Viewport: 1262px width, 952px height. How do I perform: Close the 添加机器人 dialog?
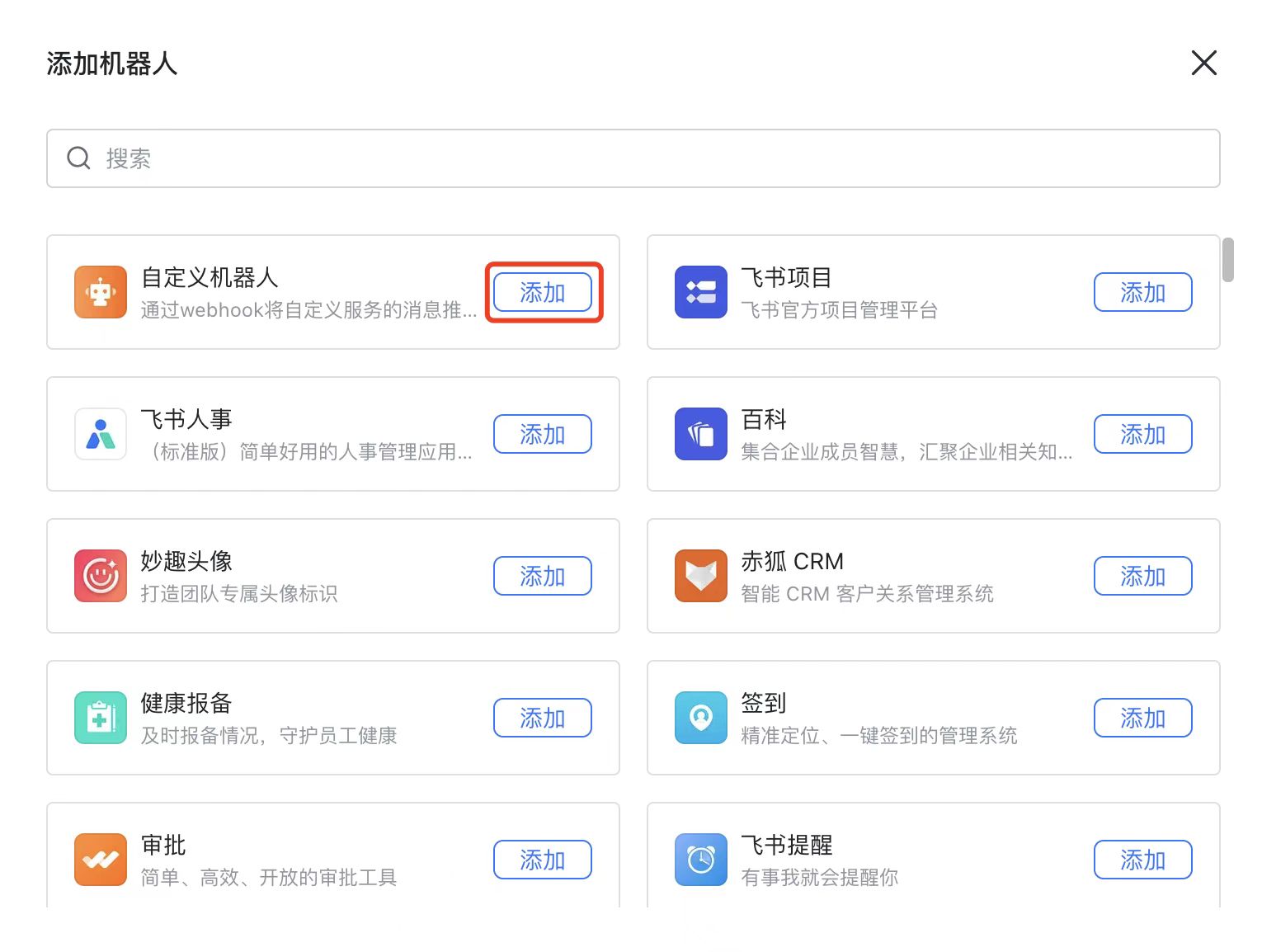[1204, 63]
